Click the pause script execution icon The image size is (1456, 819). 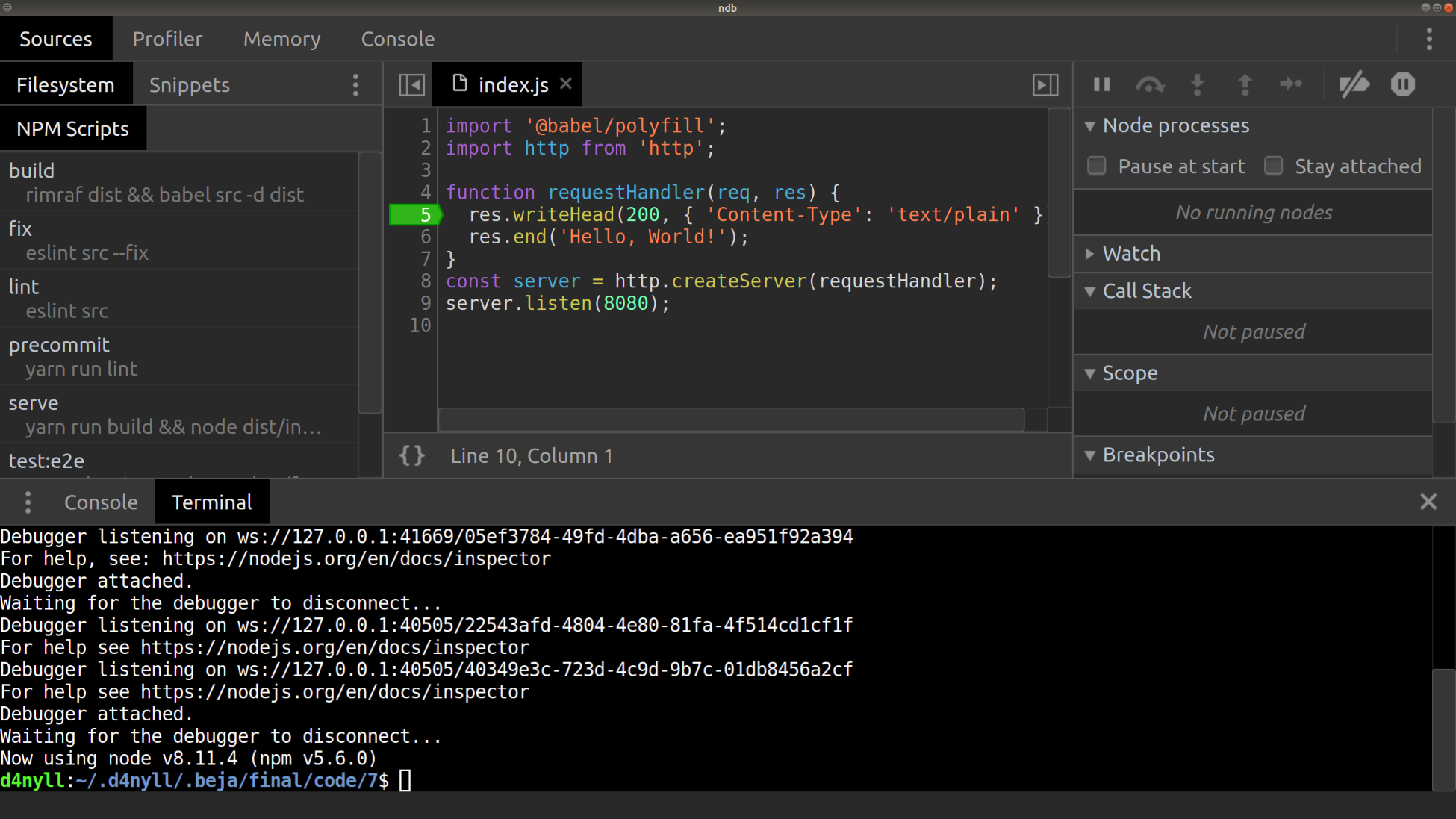click(1101, 84)
